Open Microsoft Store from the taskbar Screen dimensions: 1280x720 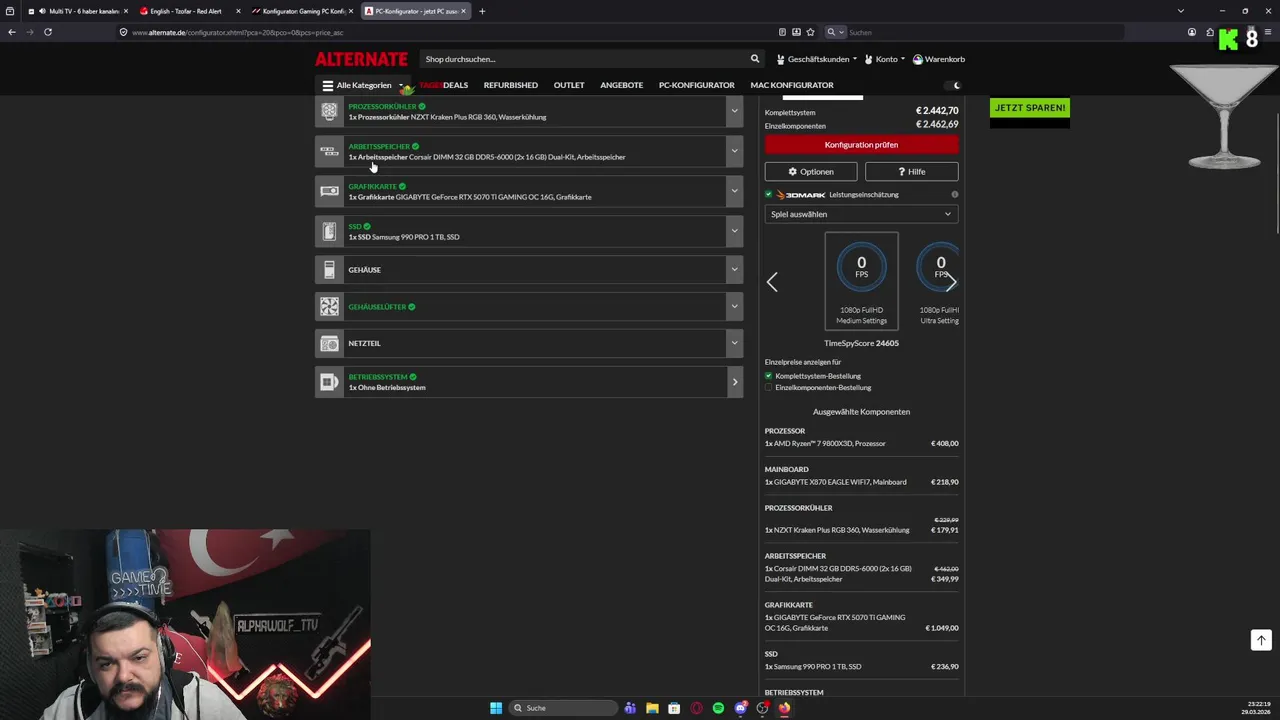point(674,708)
